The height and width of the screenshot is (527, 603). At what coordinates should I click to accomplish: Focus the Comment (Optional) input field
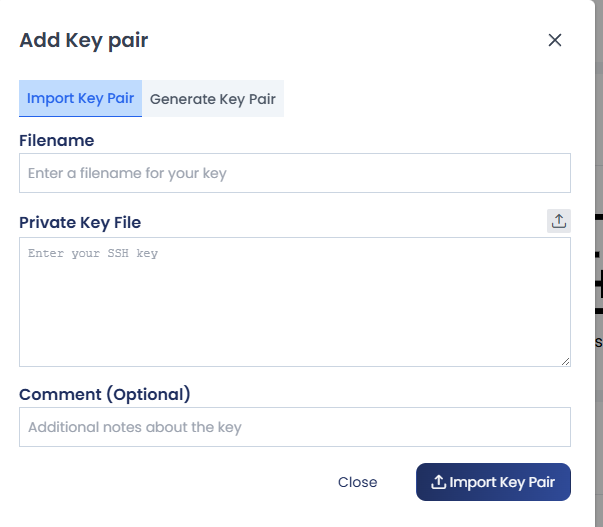pos(295,427)
